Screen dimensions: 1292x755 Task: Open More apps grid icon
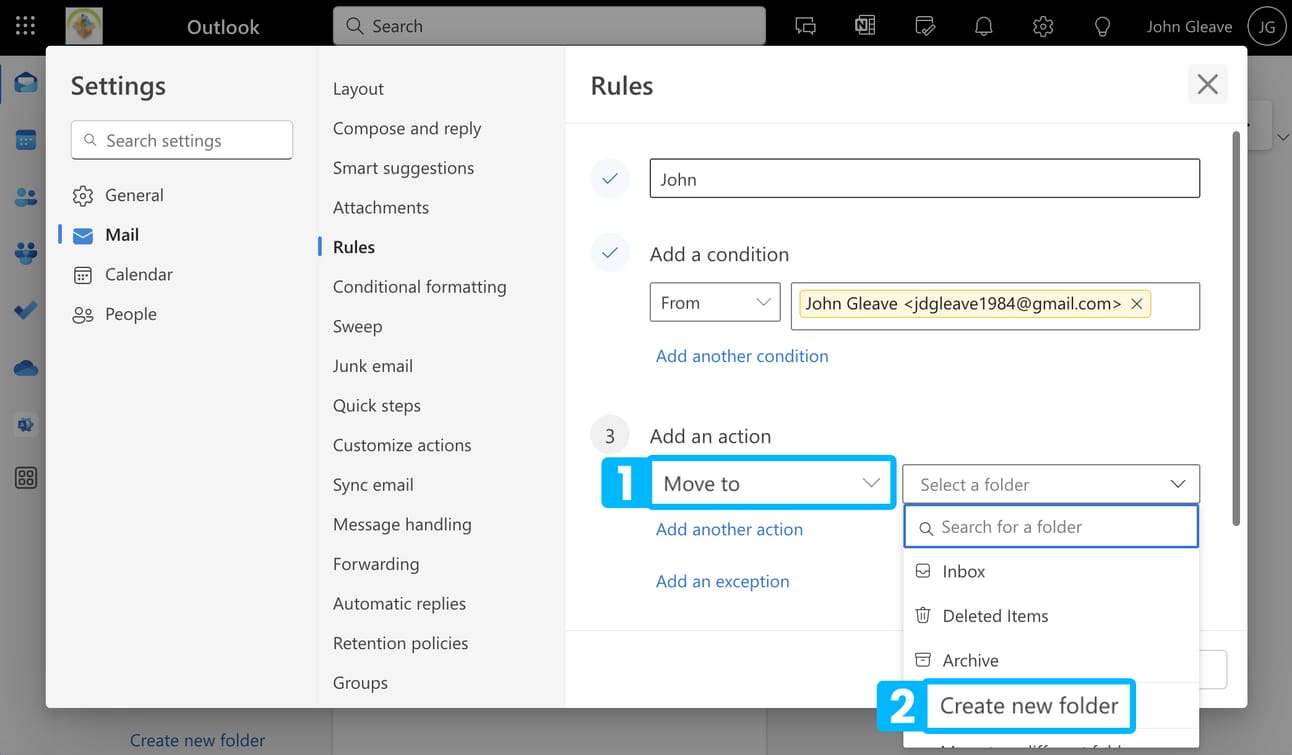point(26,478)
